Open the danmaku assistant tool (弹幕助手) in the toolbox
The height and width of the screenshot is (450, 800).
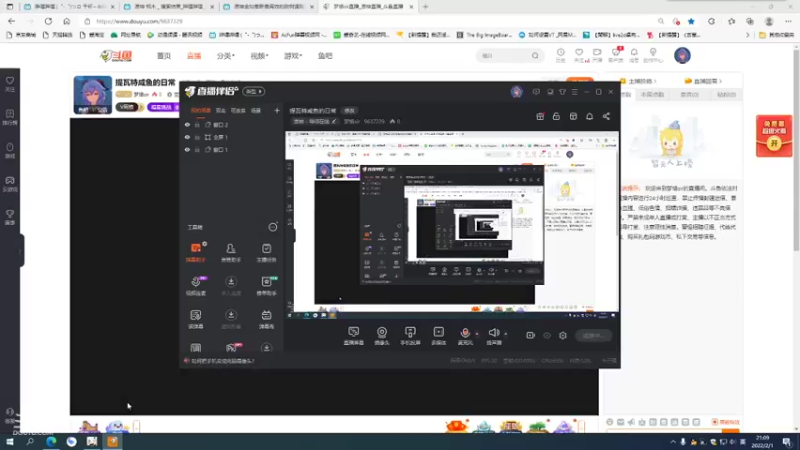[x=195, y=252]
